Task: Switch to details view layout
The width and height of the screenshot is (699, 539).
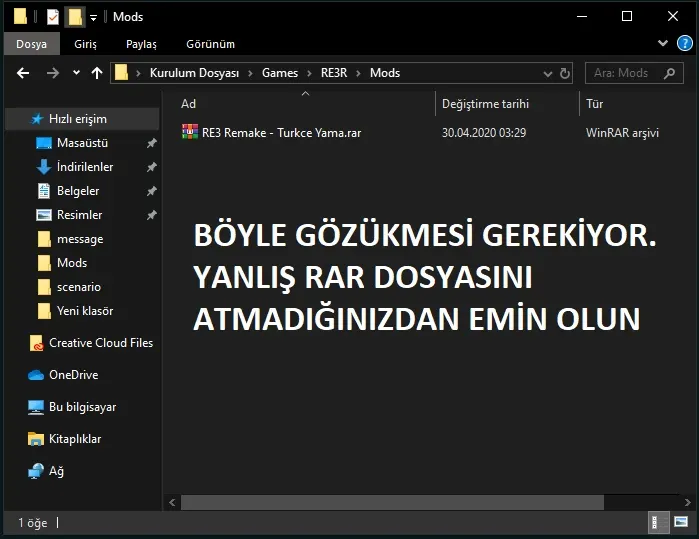Action: pyautogui.click(x=660, y=522)
